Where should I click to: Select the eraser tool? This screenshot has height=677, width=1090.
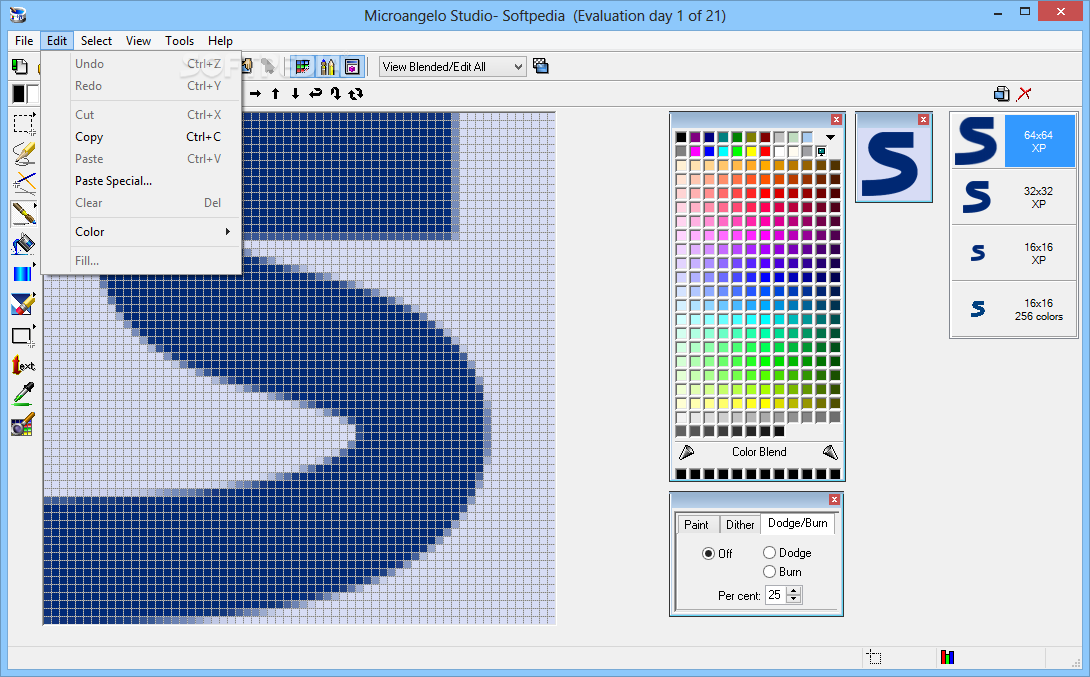tap(24, 304)
